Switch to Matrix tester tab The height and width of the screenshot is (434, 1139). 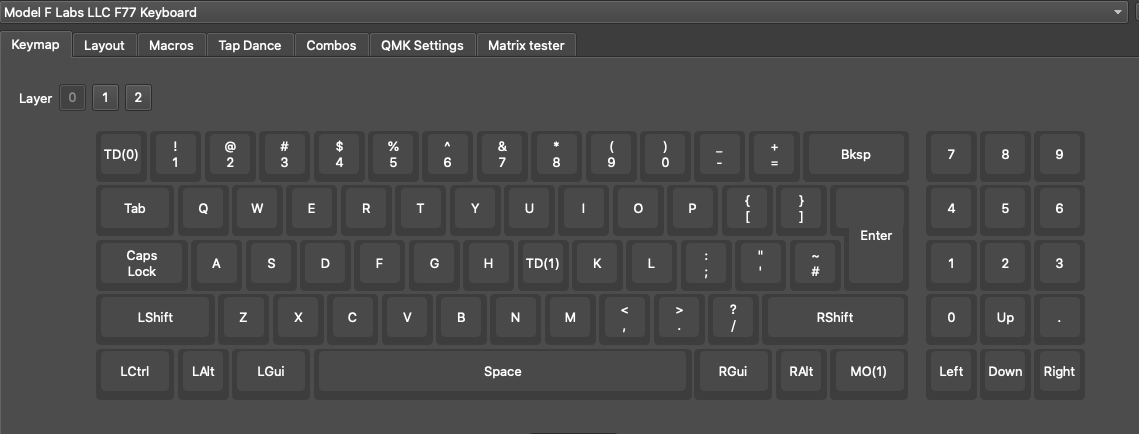(526, 45)
